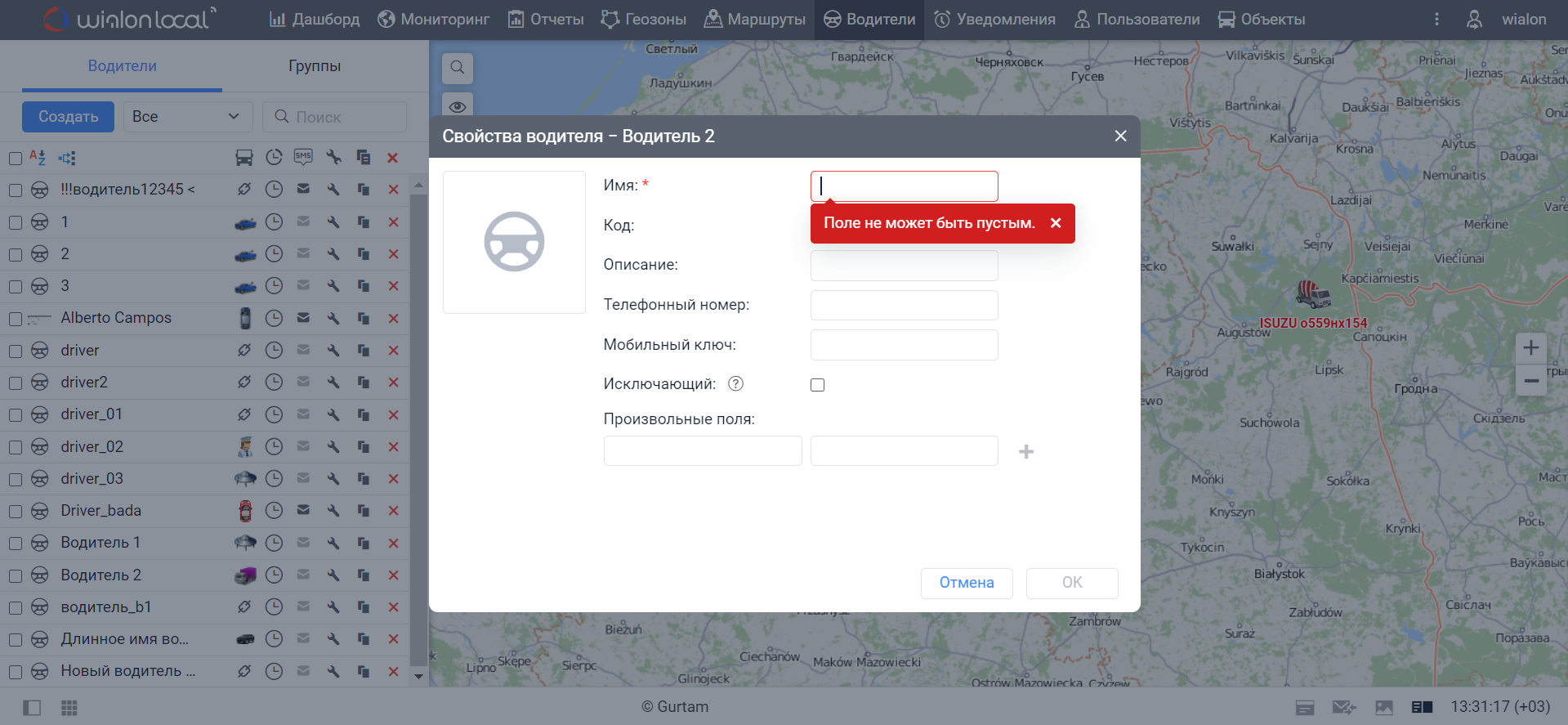Check the select-all drivers checkbox in header
Viewport: 1568px width, 725px height.
tap(15, 159)
